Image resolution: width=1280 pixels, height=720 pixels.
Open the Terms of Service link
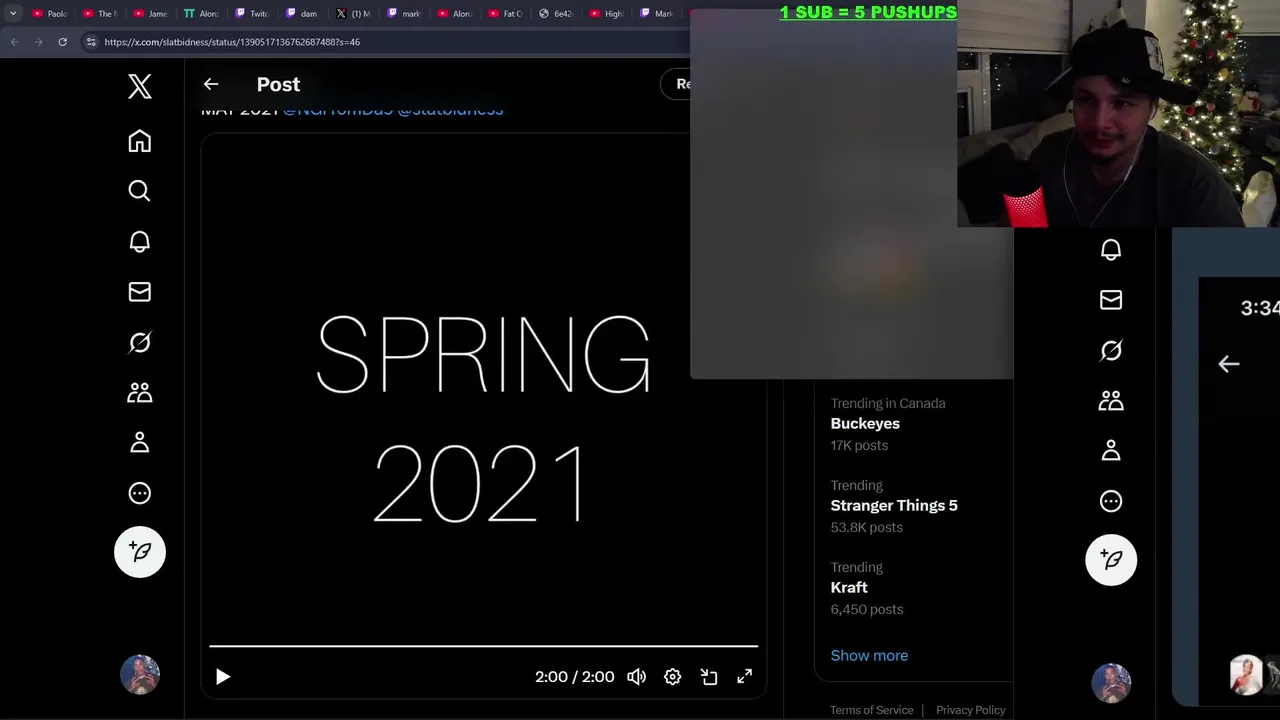click(x=872, y=710)
